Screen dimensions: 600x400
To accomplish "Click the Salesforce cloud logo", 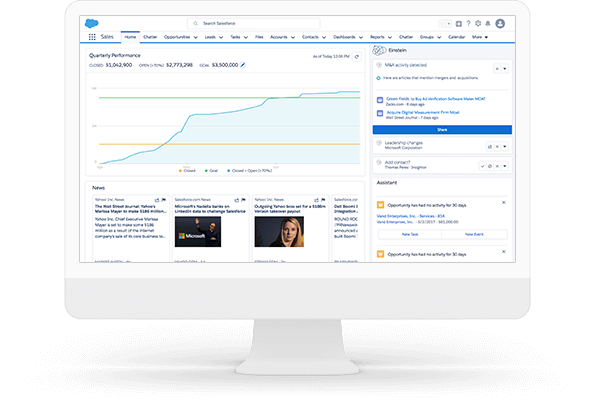I will point(91,23).
